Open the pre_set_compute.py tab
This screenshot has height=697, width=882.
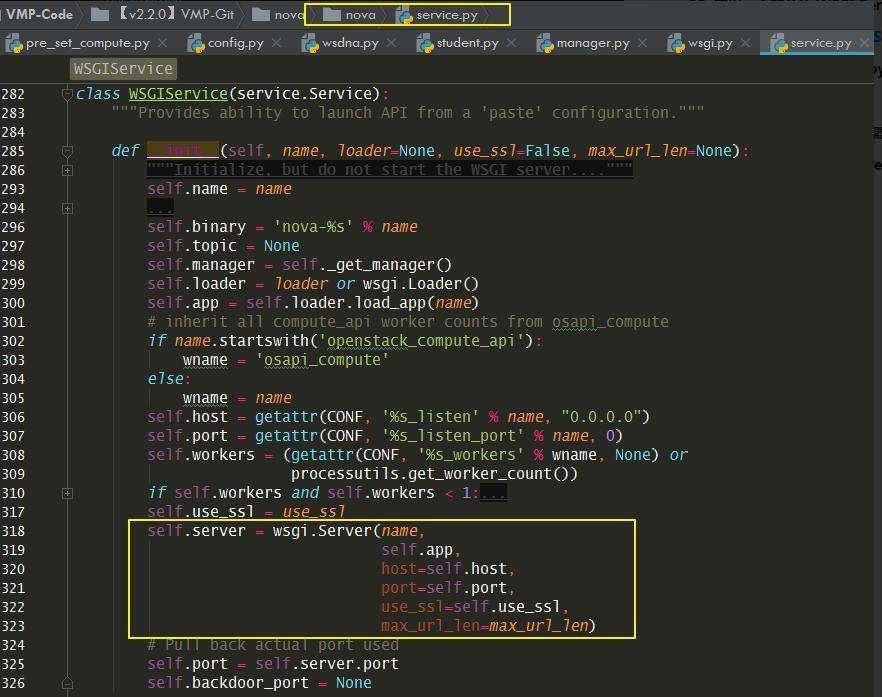click(x=87, y=43)
